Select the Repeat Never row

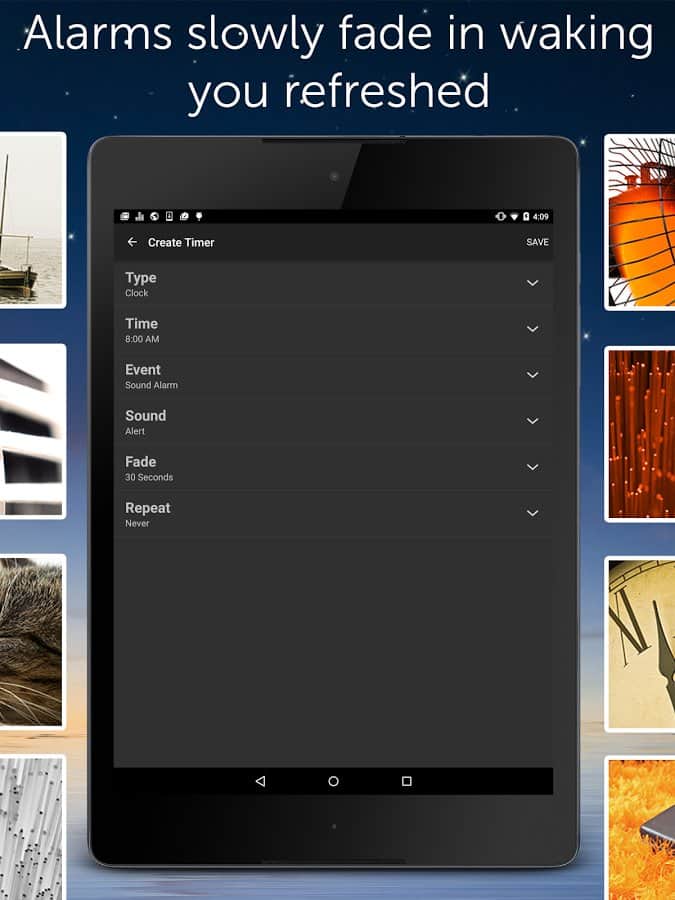[300, 514]
